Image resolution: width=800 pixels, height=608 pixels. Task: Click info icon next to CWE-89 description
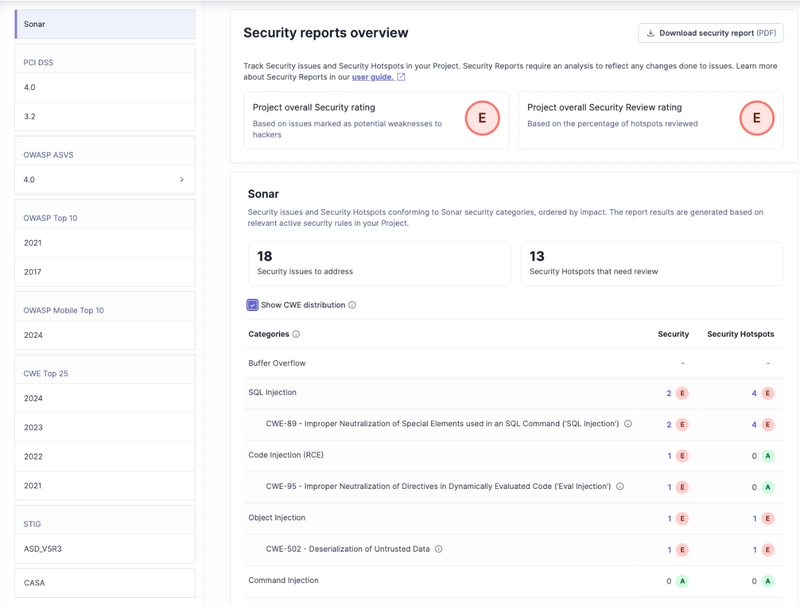(x=628, y=424)
